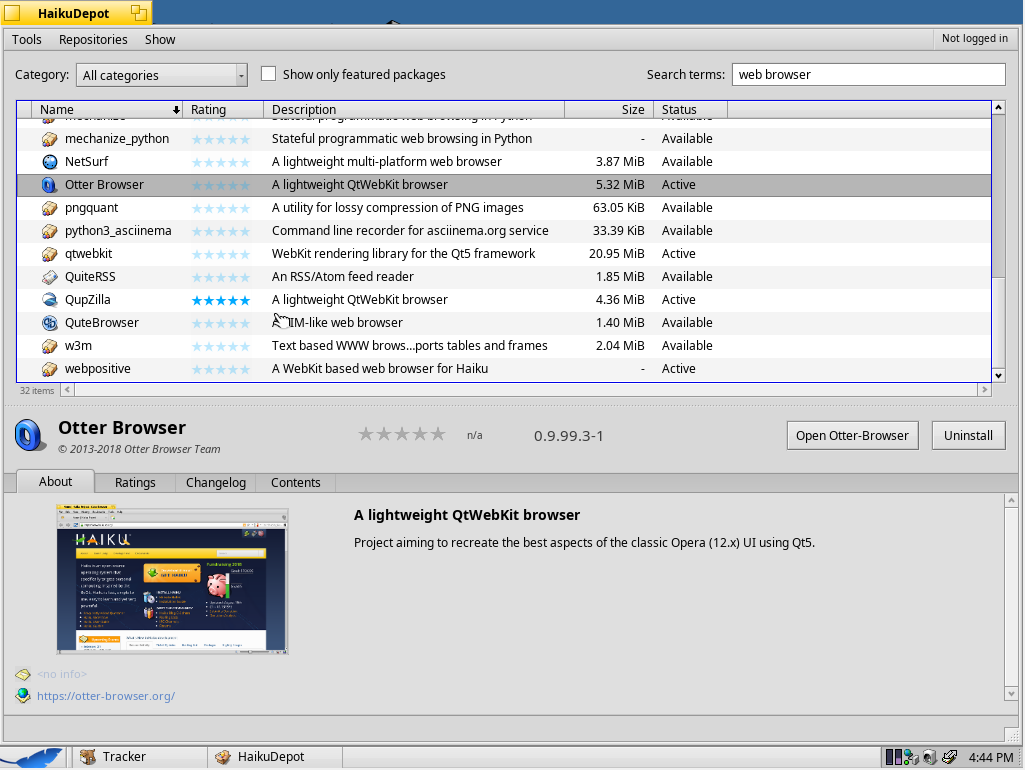
Task: Select the 'NetSurf' package name
Action: (87, 161)
